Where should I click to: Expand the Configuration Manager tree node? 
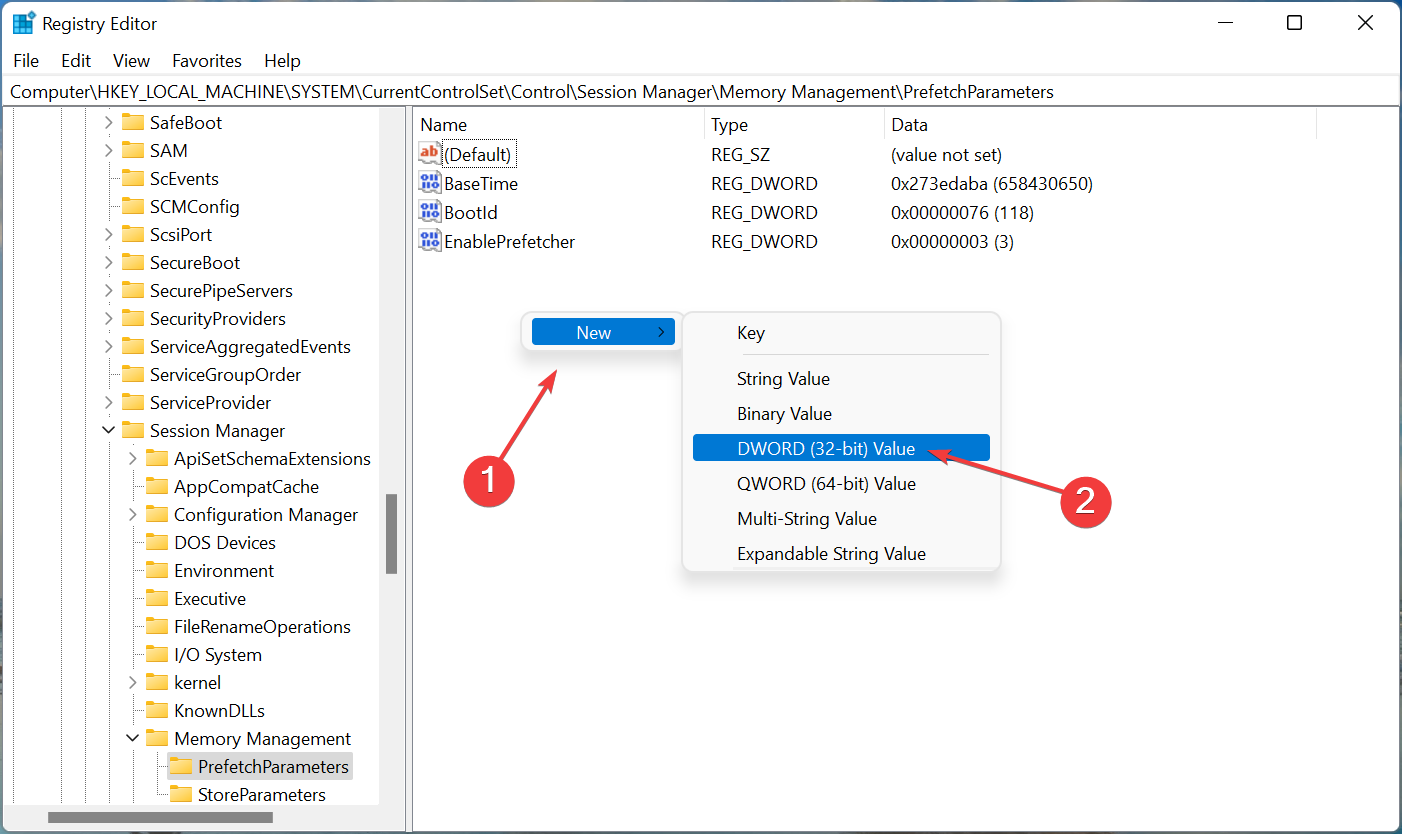[x=133, y=514]
